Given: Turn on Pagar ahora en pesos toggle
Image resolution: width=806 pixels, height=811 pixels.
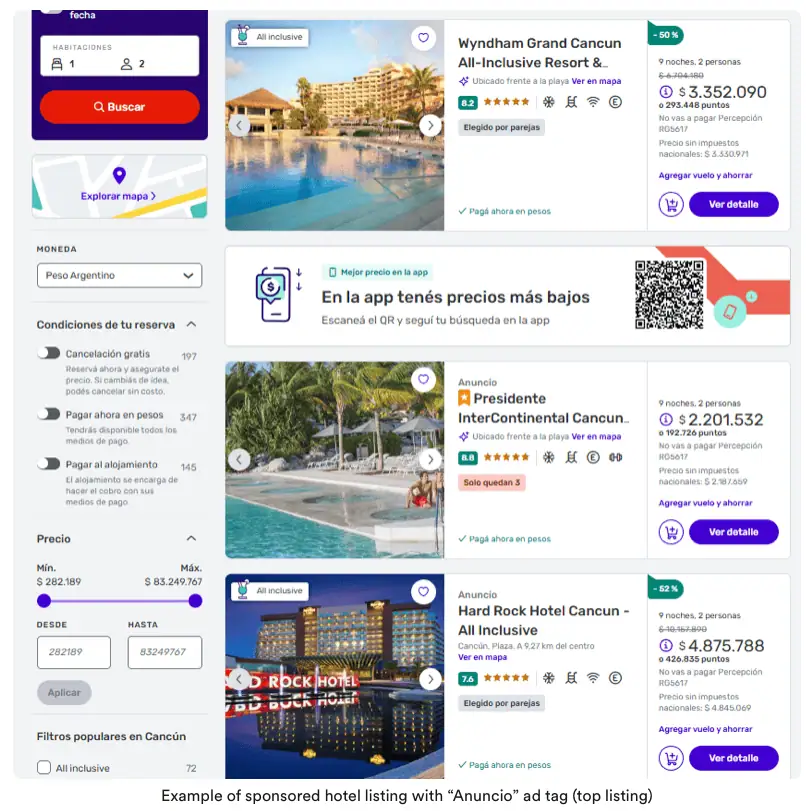Looking at the screenshot, I should 49,414.
